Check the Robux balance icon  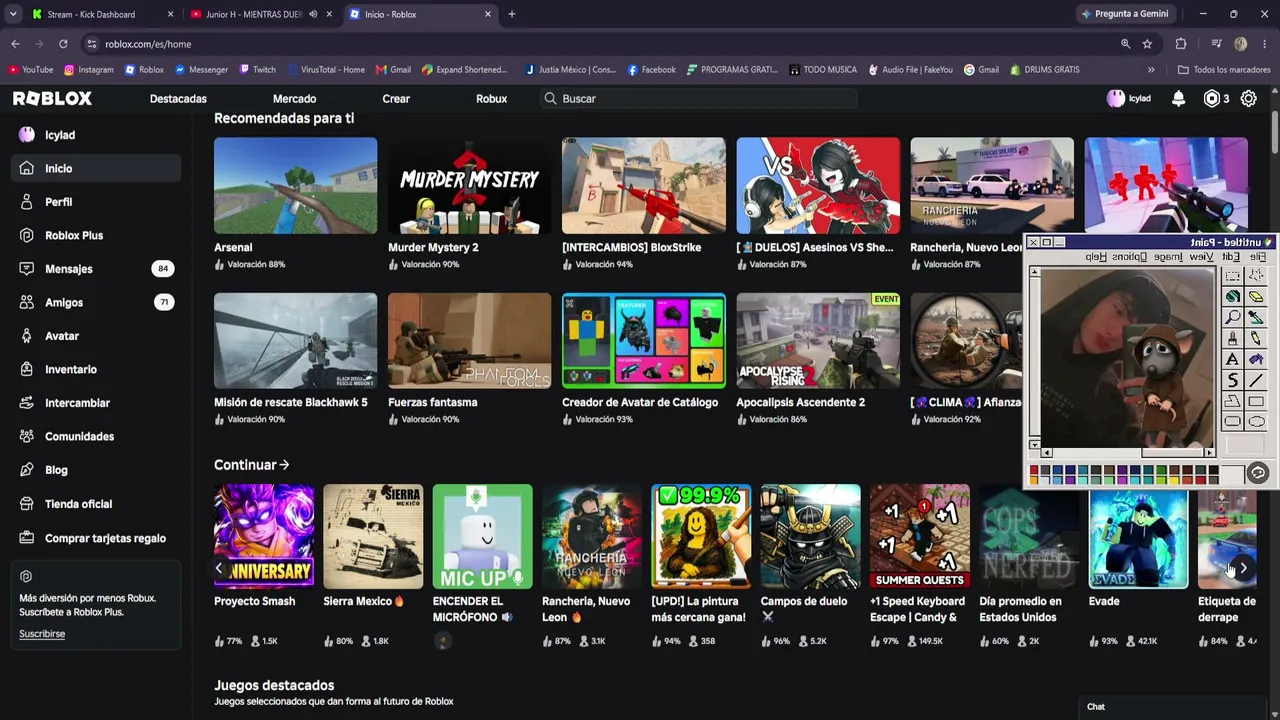pyautogui.click(x=1212, y=98)
